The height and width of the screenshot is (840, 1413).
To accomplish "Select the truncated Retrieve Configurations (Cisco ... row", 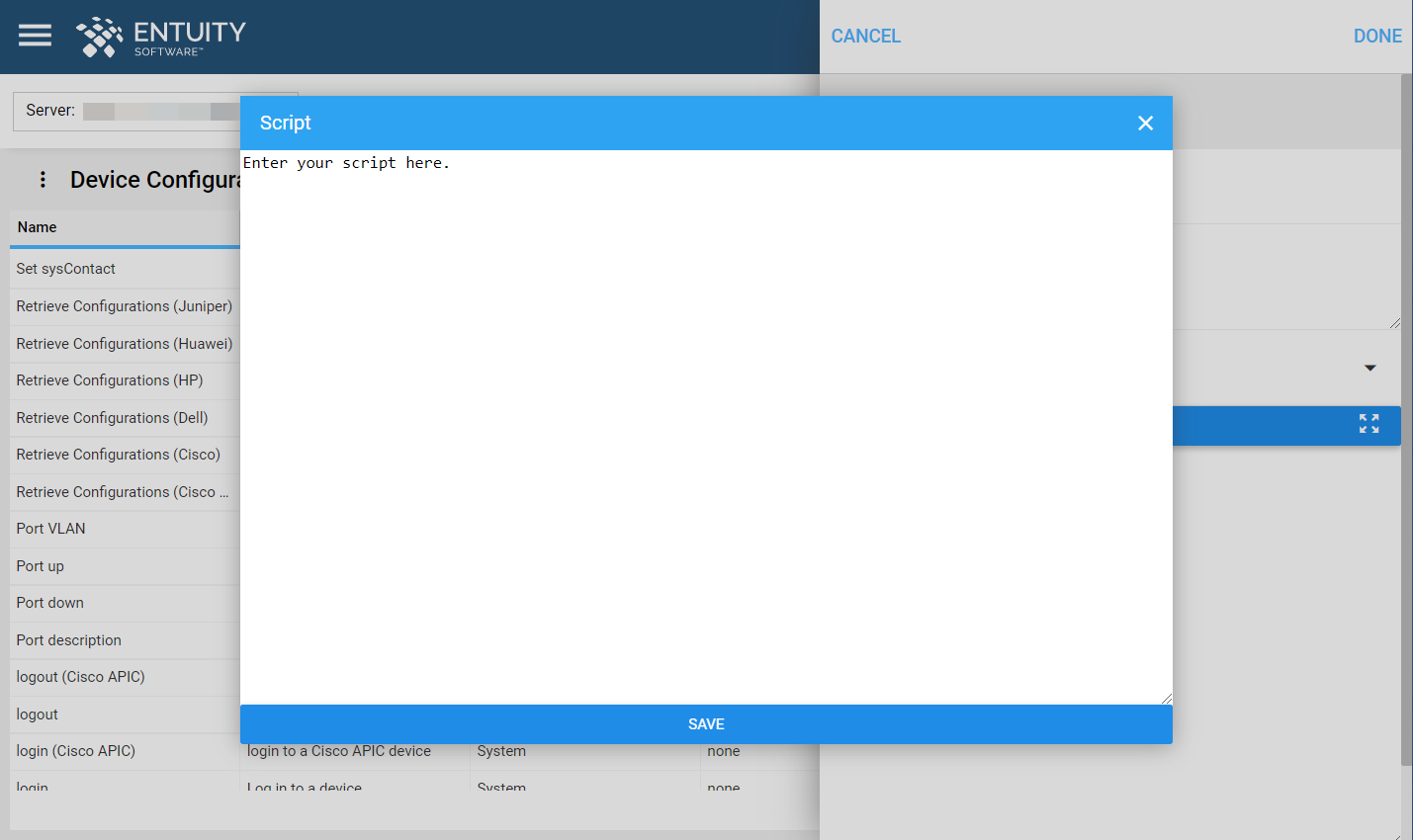I will pyautogui.click(x=125, y=492).
